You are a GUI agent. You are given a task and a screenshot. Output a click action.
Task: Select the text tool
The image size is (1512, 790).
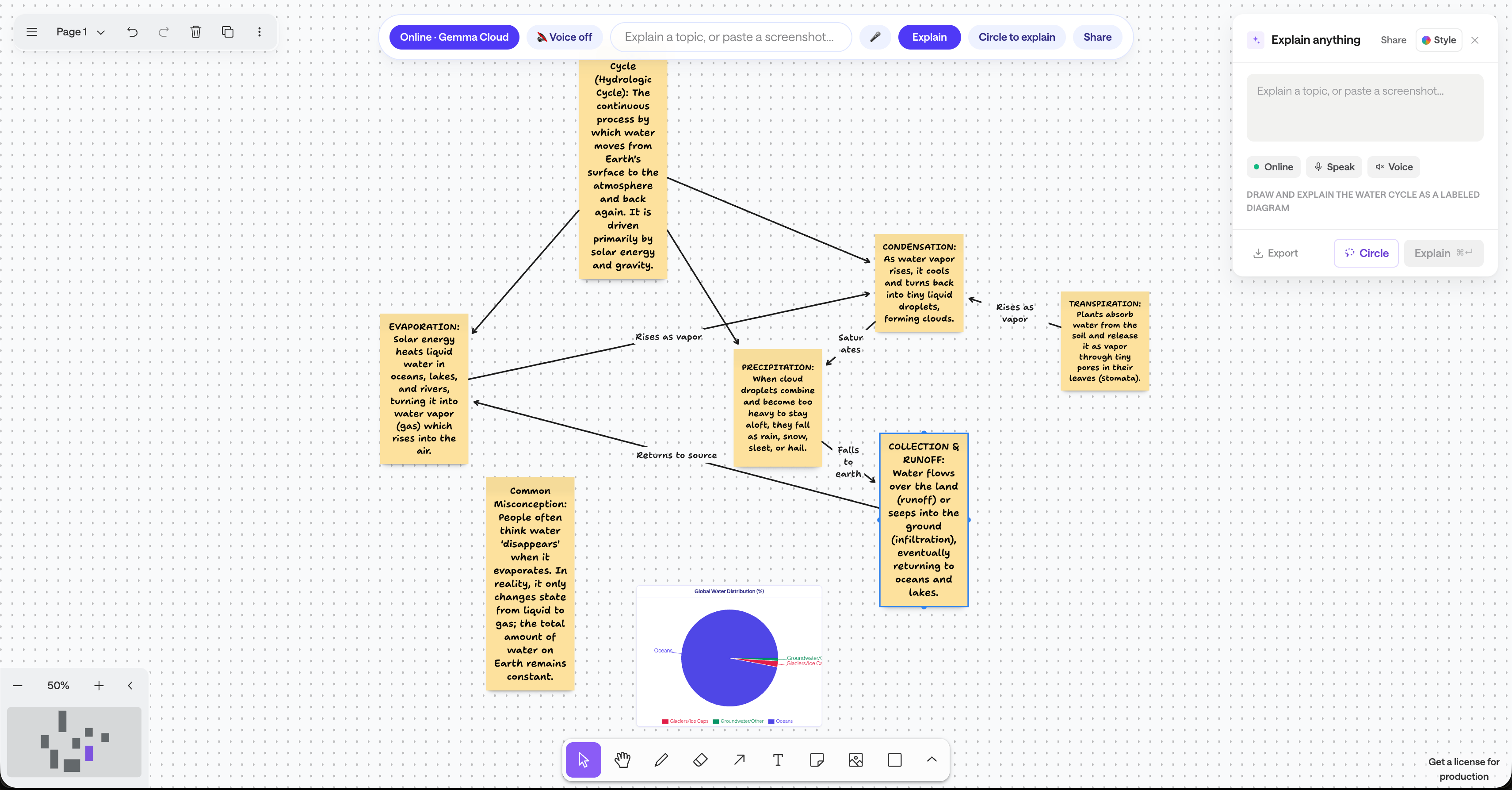click(x=778, y=759)
